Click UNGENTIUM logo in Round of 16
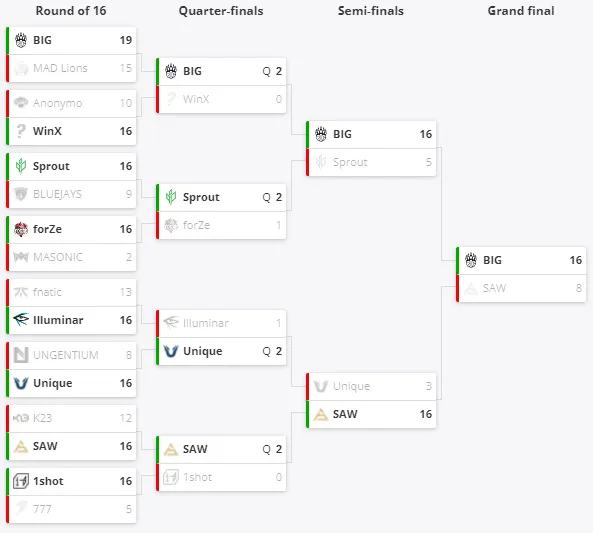 21,355
